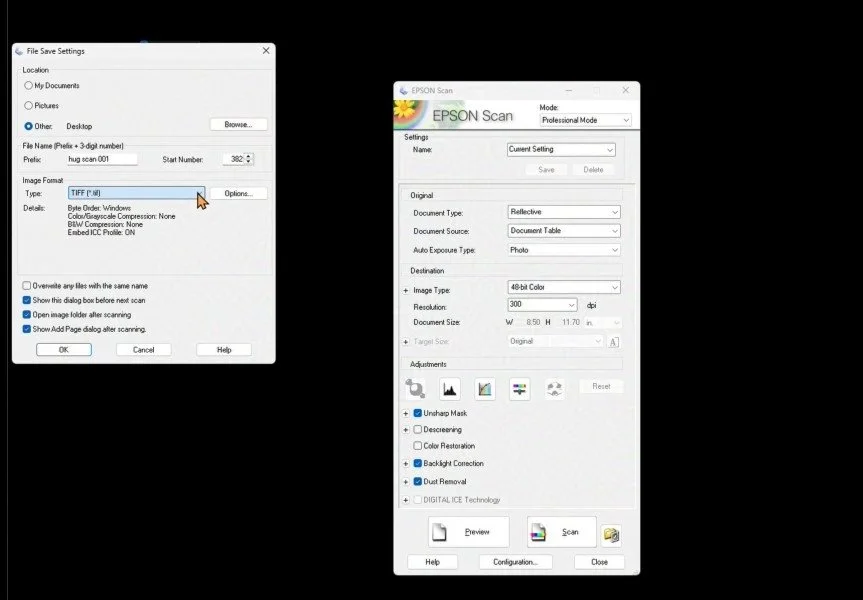Uncheck Backlight Correction
The width and height of the screenshot is (863, 600).
[x=418, y=463]
